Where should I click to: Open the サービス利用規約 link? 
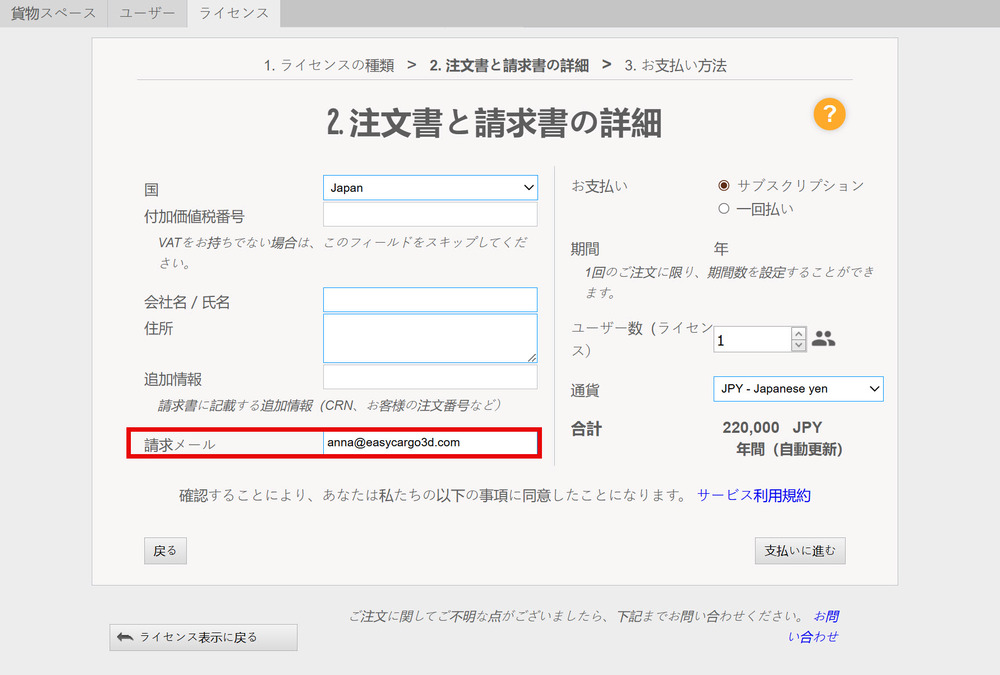pyautogui.click(x=754, y=495)
